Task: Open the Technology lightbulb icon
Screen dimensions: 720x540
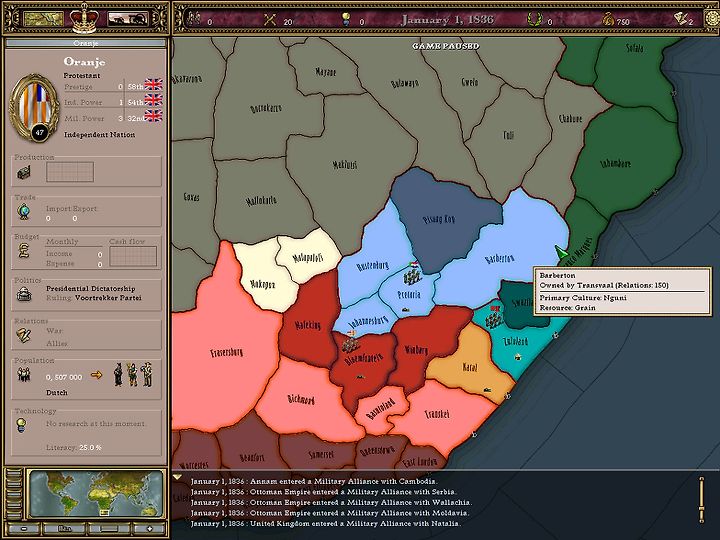Action: click(x=21, y=425)
